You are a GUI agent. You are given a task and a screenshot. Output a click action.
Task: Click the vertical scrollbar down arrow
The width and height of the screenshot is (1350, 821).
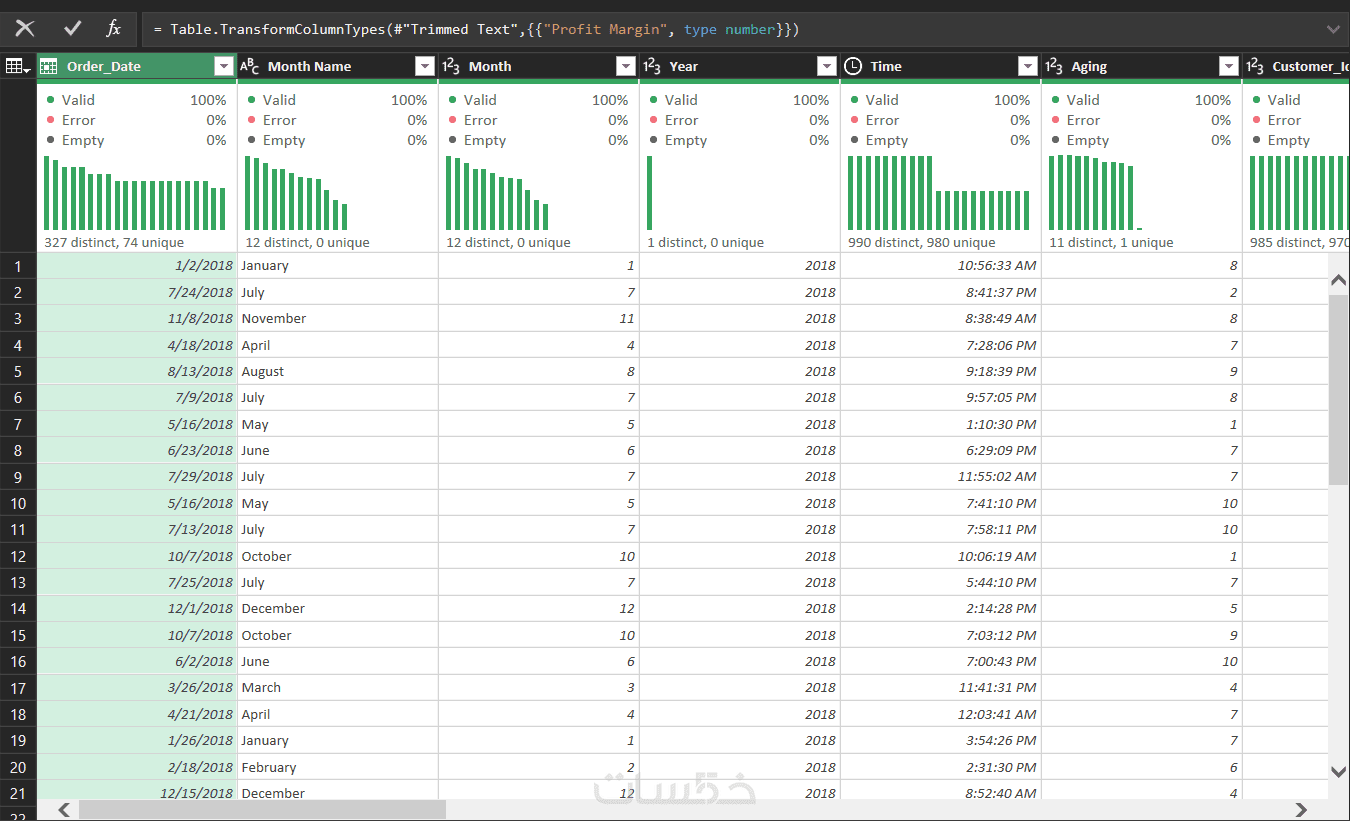1339,771
